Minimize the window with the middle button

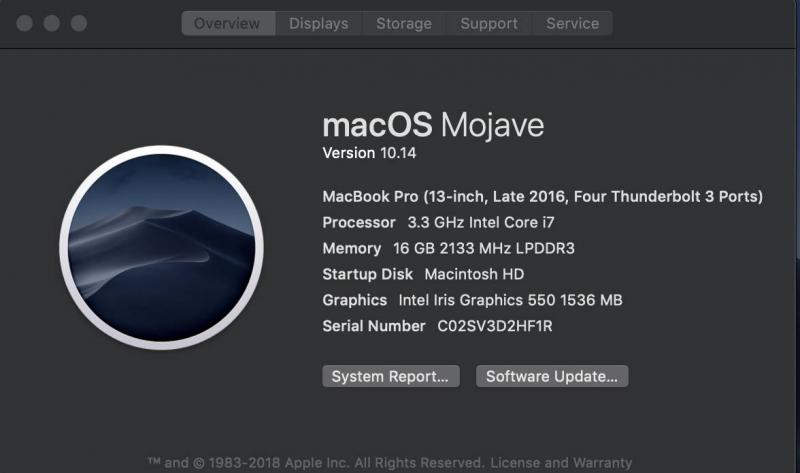(52, 23)
